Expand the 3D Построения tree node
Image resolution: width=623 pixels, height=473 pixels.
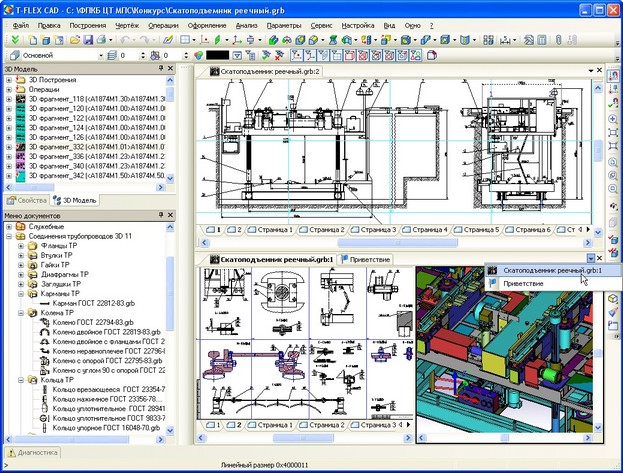click(x=9, y=80)
